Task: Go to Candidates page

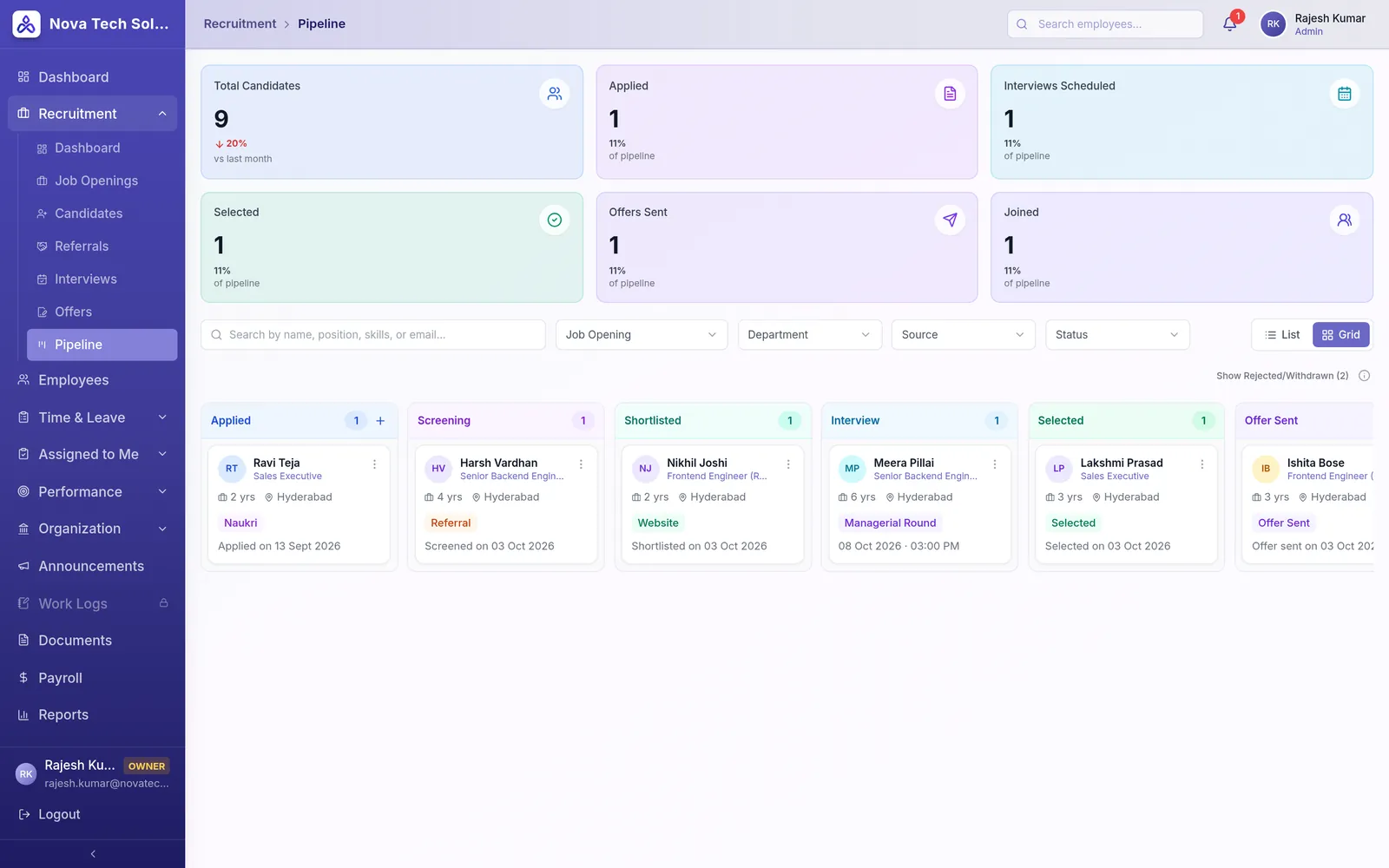Action: (x=102, y=214)
